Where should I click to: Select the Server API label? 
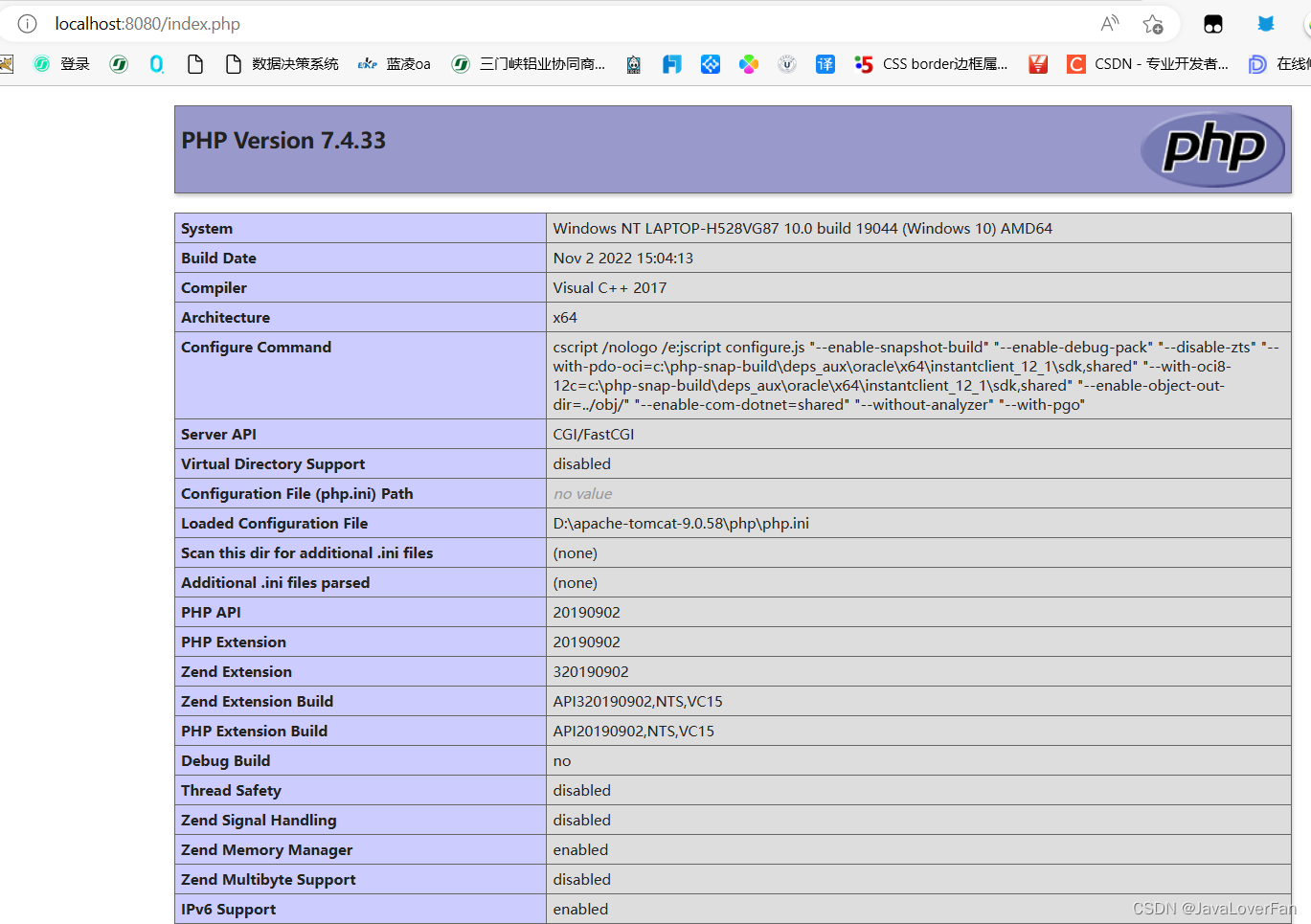(x=218, y=434)
